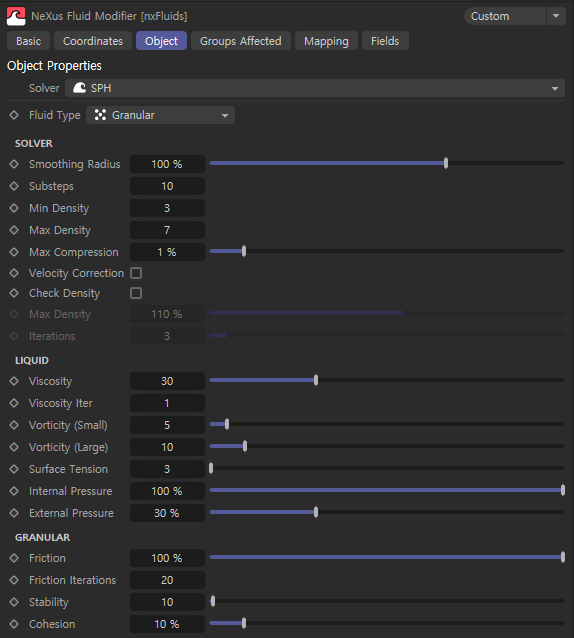Toggle keyframe diamond for Min Density
574x638 pixels.
tap(14, 208)
